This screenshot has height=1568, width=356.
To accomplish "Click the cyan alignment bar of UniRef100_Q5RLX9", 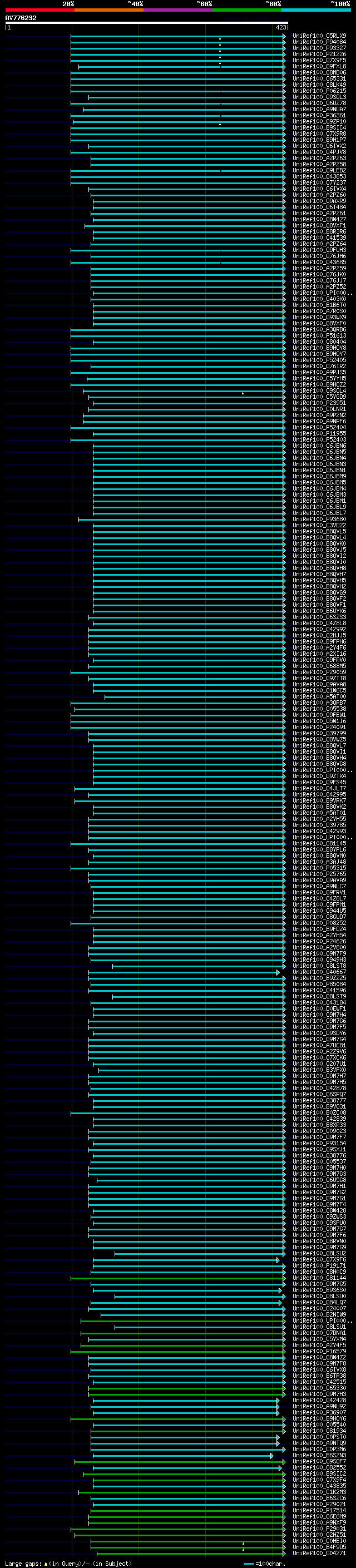I will [x=177, y=36].
